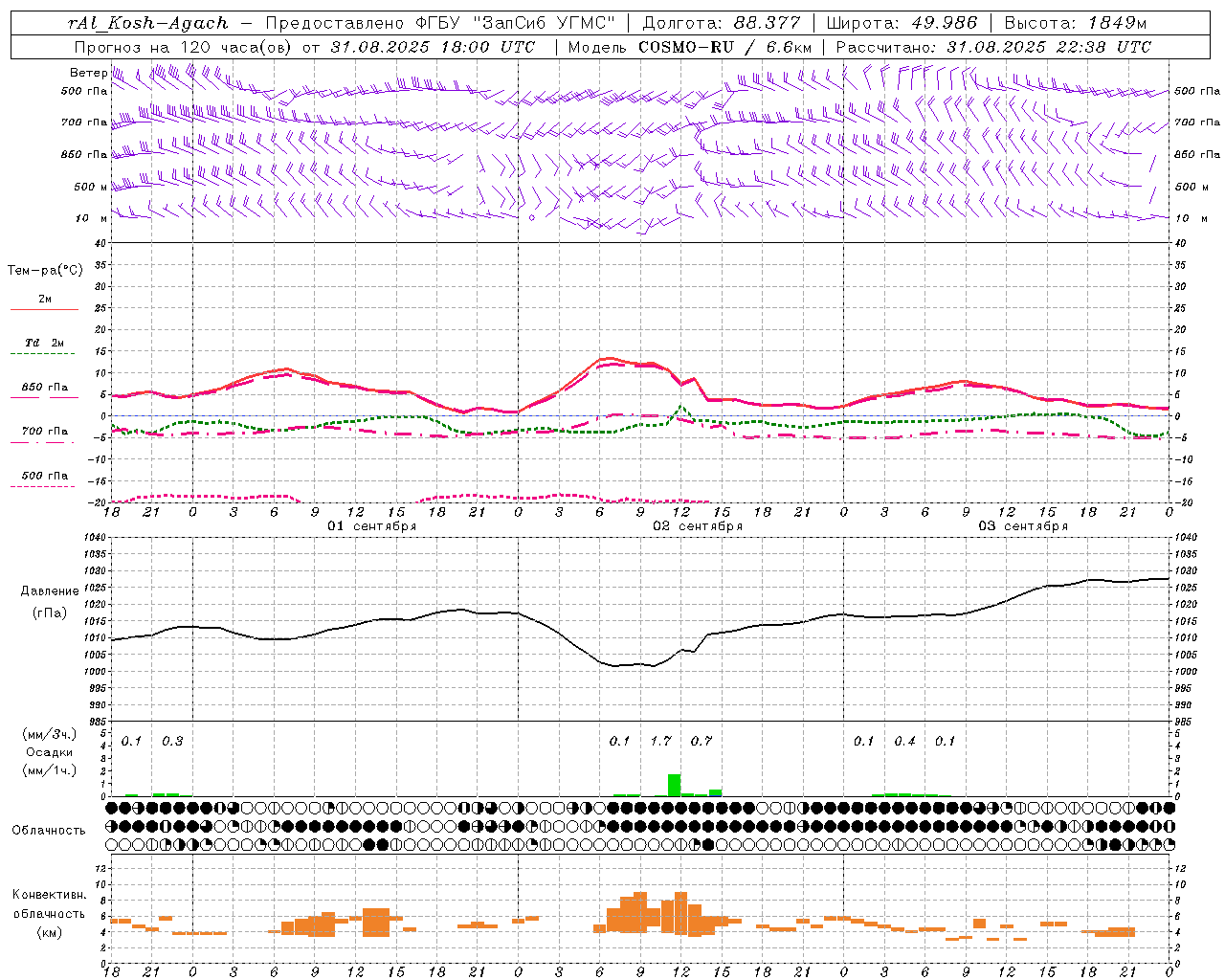Viewport: 1225px width, 980px height.
Task: Select the Осадки precipitation label
Action: (50, 752)
